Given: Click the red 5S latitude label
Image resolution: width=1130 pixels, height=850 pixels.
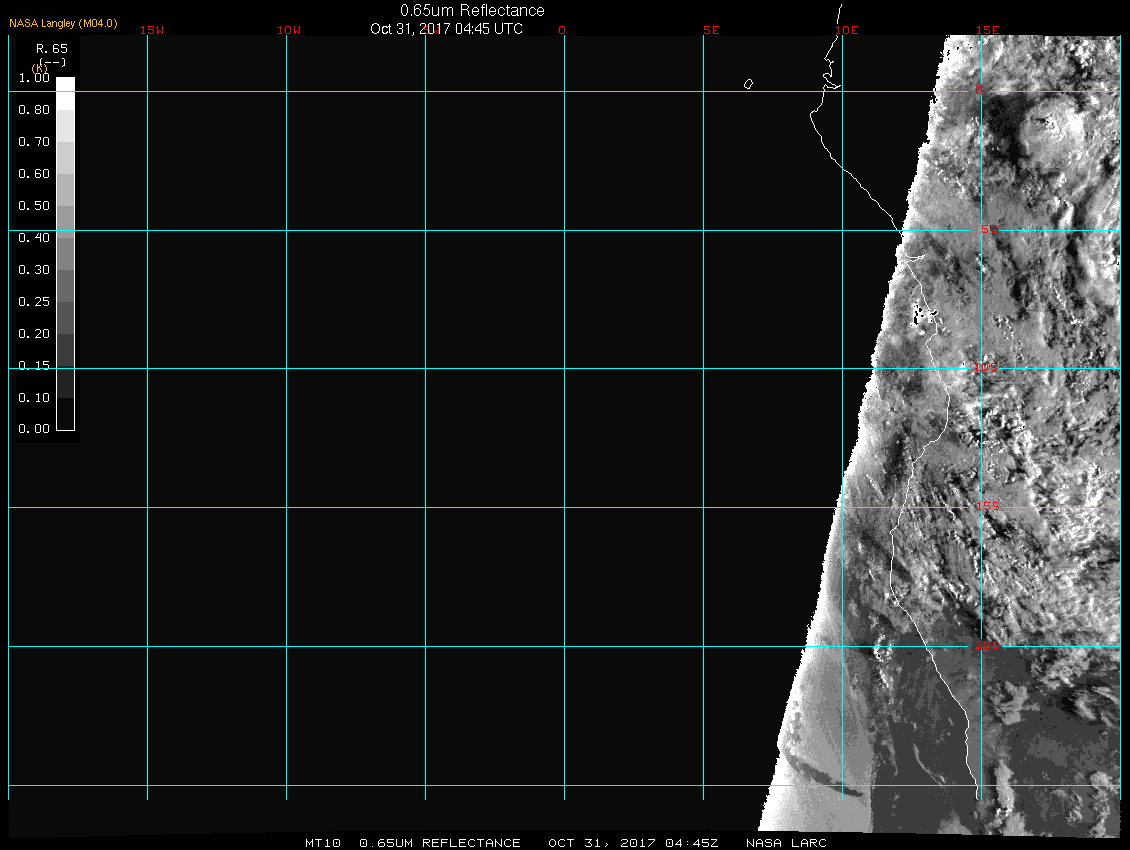Looking at the screenshot, I should point(988,230).
